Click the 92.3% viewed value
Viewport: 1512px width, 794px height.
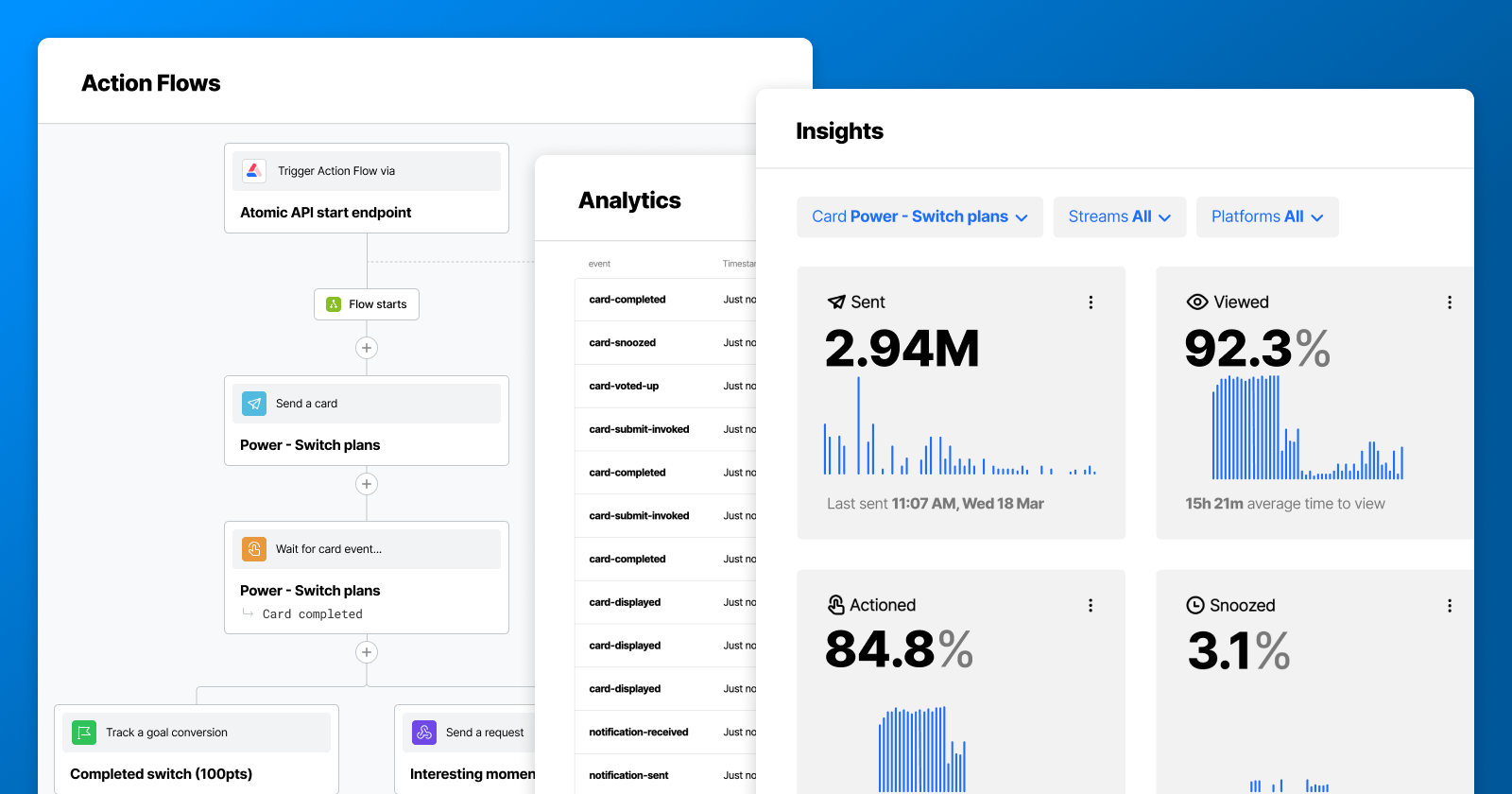pos(1257,349)
